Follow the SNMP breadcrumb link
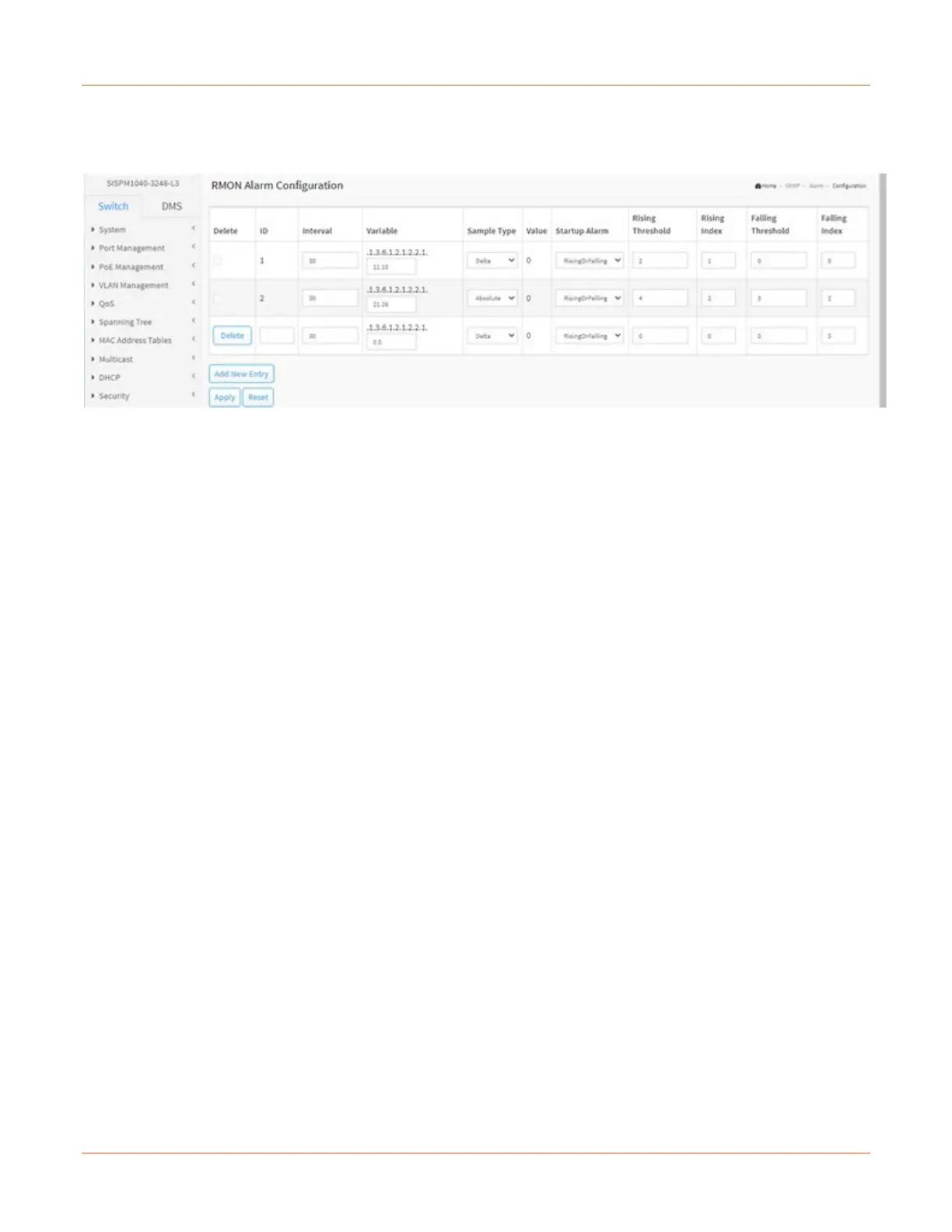Image resolution: width=952 pixels, height=1232 pixels. 793,186
